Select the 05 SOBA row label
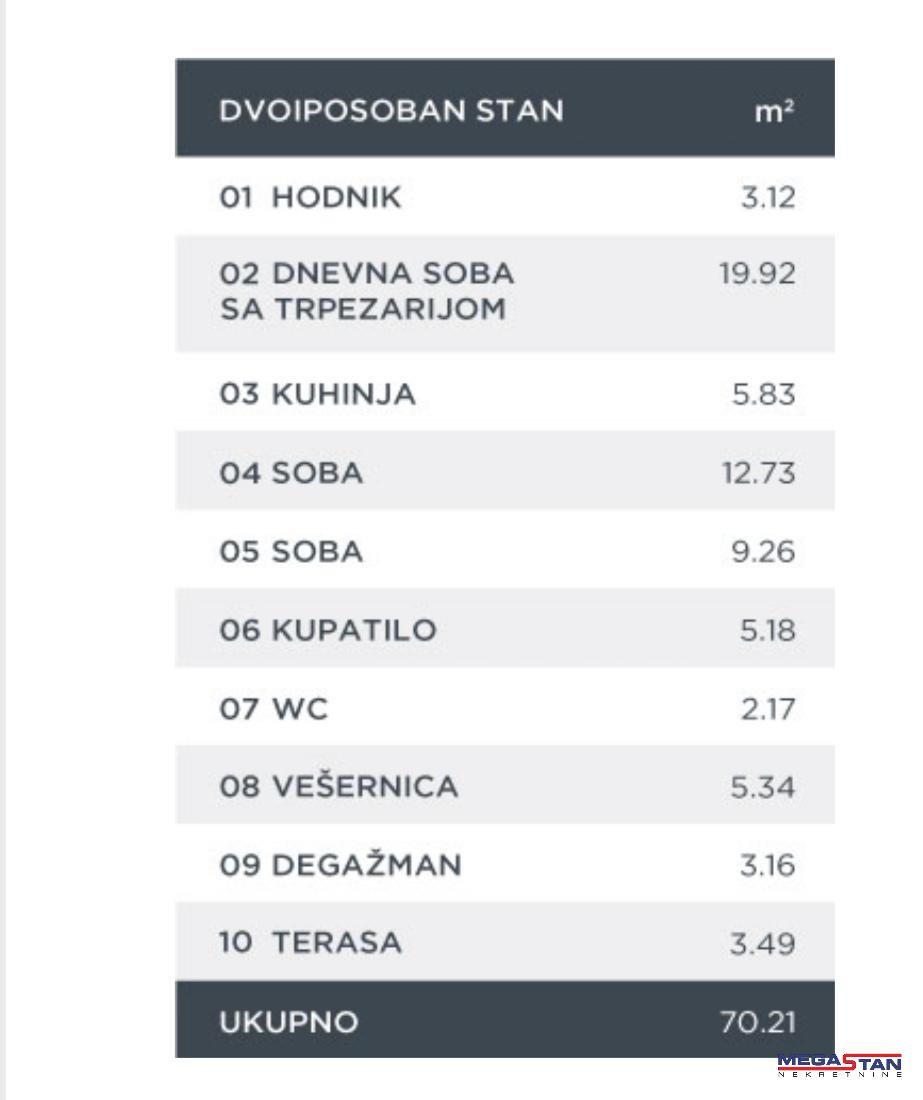The height and width of the screenshot is (1100, 923). (291, 551)
